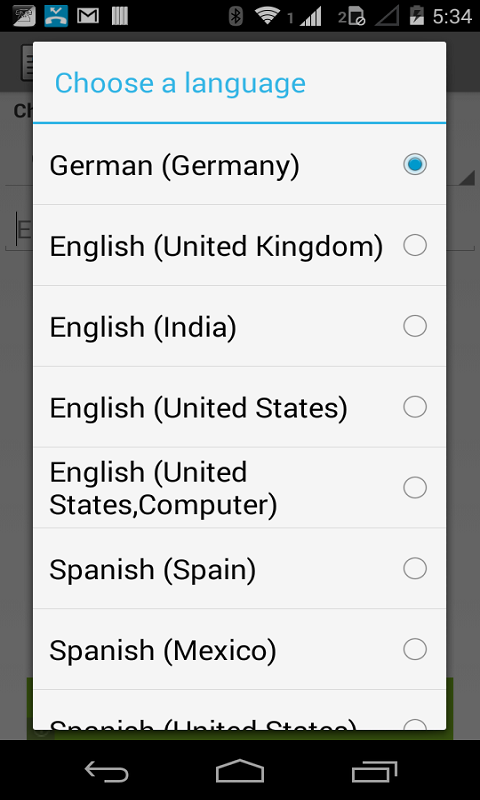
Task: Tap the Wi-Fi status bar icon
Action: pos(267,15)
